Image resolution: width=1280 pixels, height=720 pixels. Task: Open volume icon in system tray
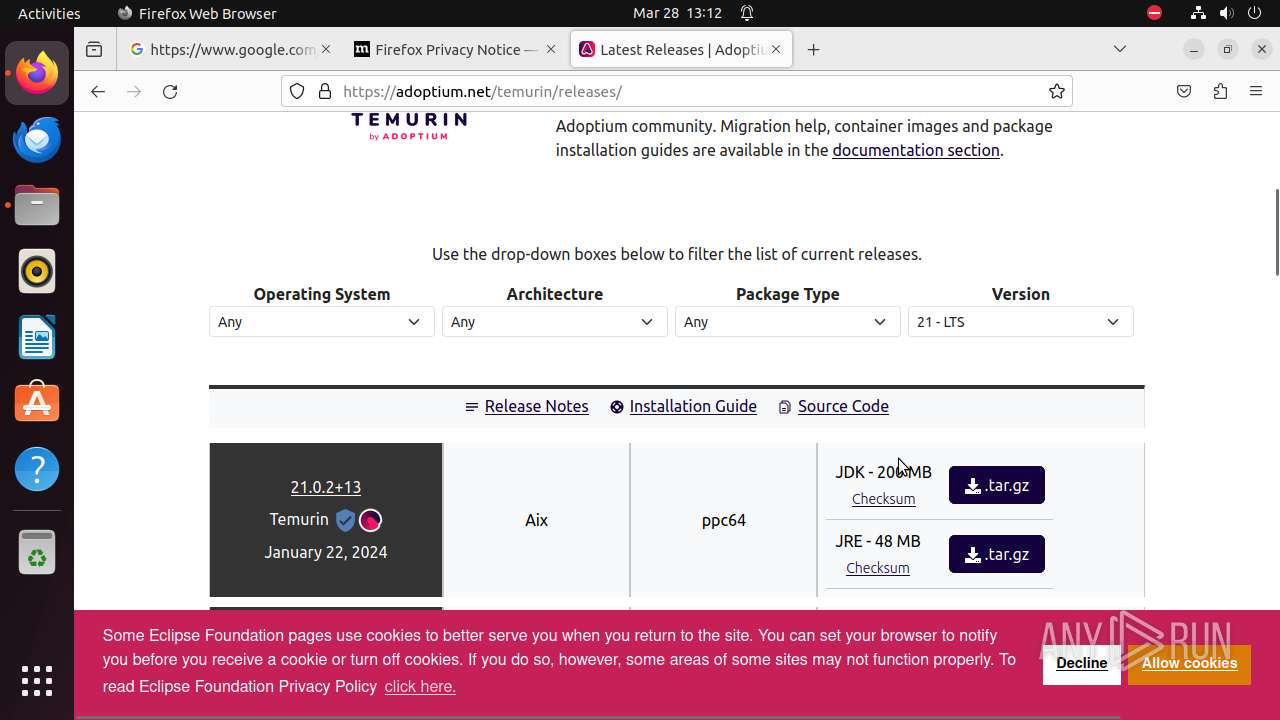tap(1227, 13)
